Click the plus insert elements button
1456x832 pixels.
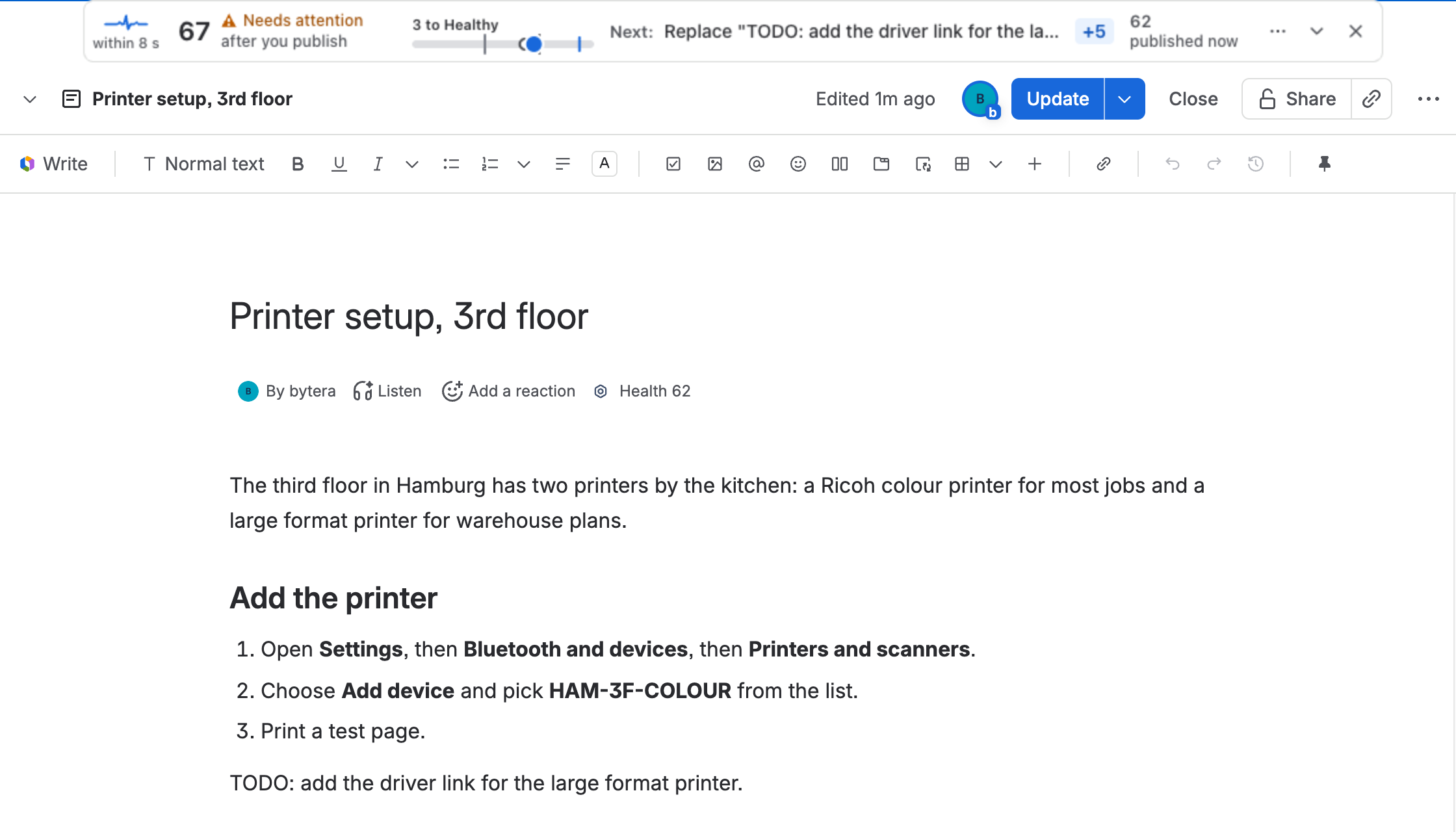coord(1035,164)
